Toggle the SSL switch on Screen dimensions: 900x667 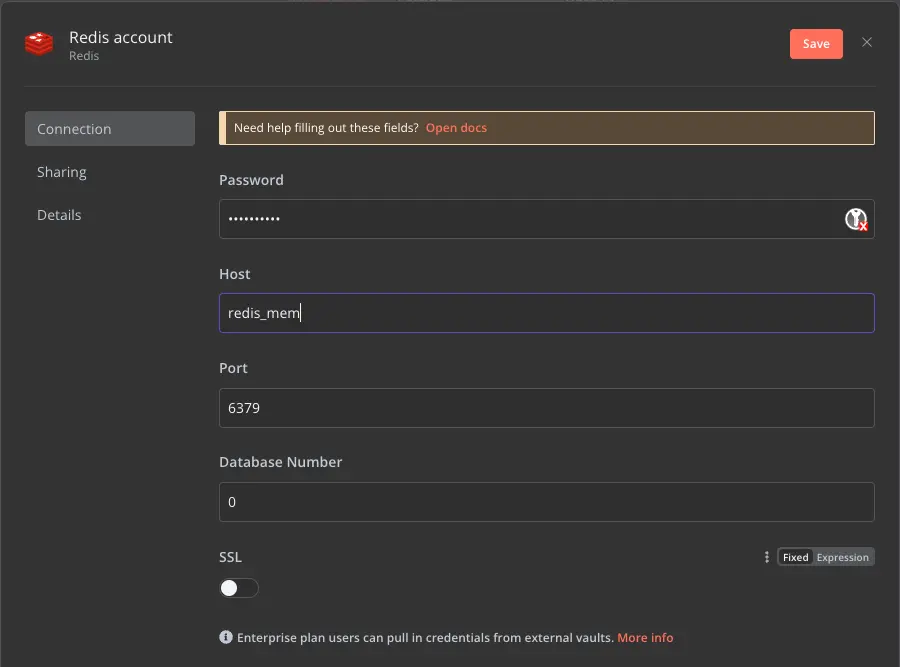point(239,588)
